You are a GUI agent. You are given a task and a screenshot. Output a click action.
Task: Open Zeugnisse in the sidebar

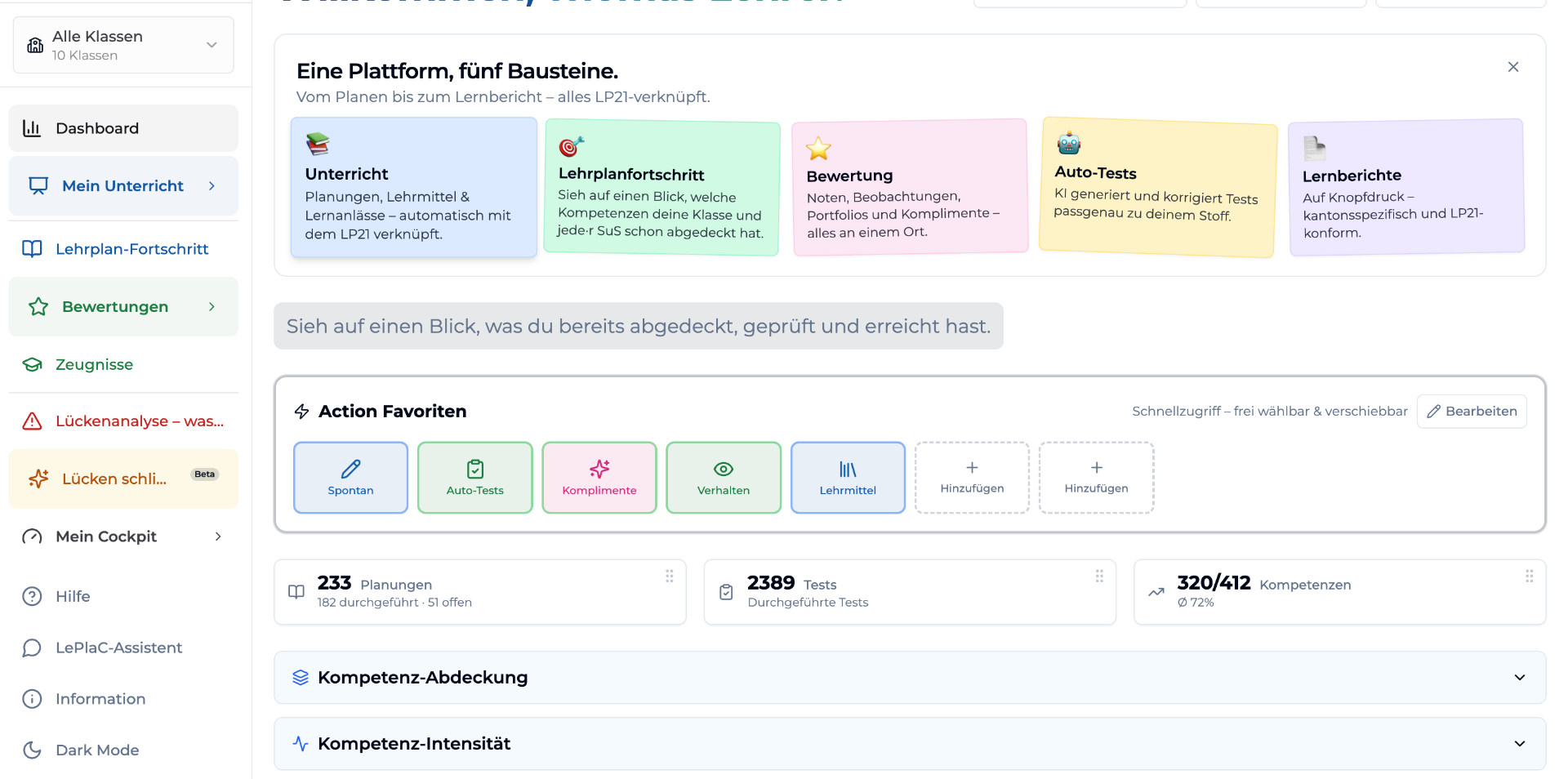click(123, 365)
